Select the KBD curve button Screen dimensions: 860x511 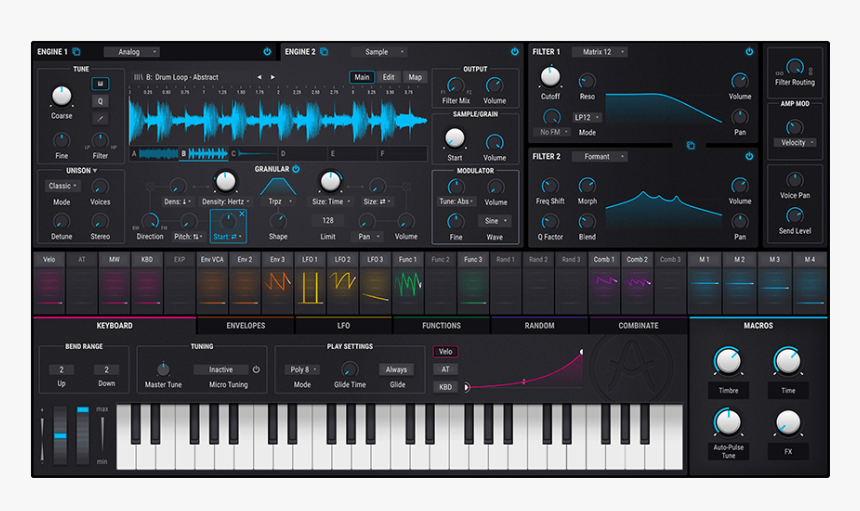click(445, 387)
